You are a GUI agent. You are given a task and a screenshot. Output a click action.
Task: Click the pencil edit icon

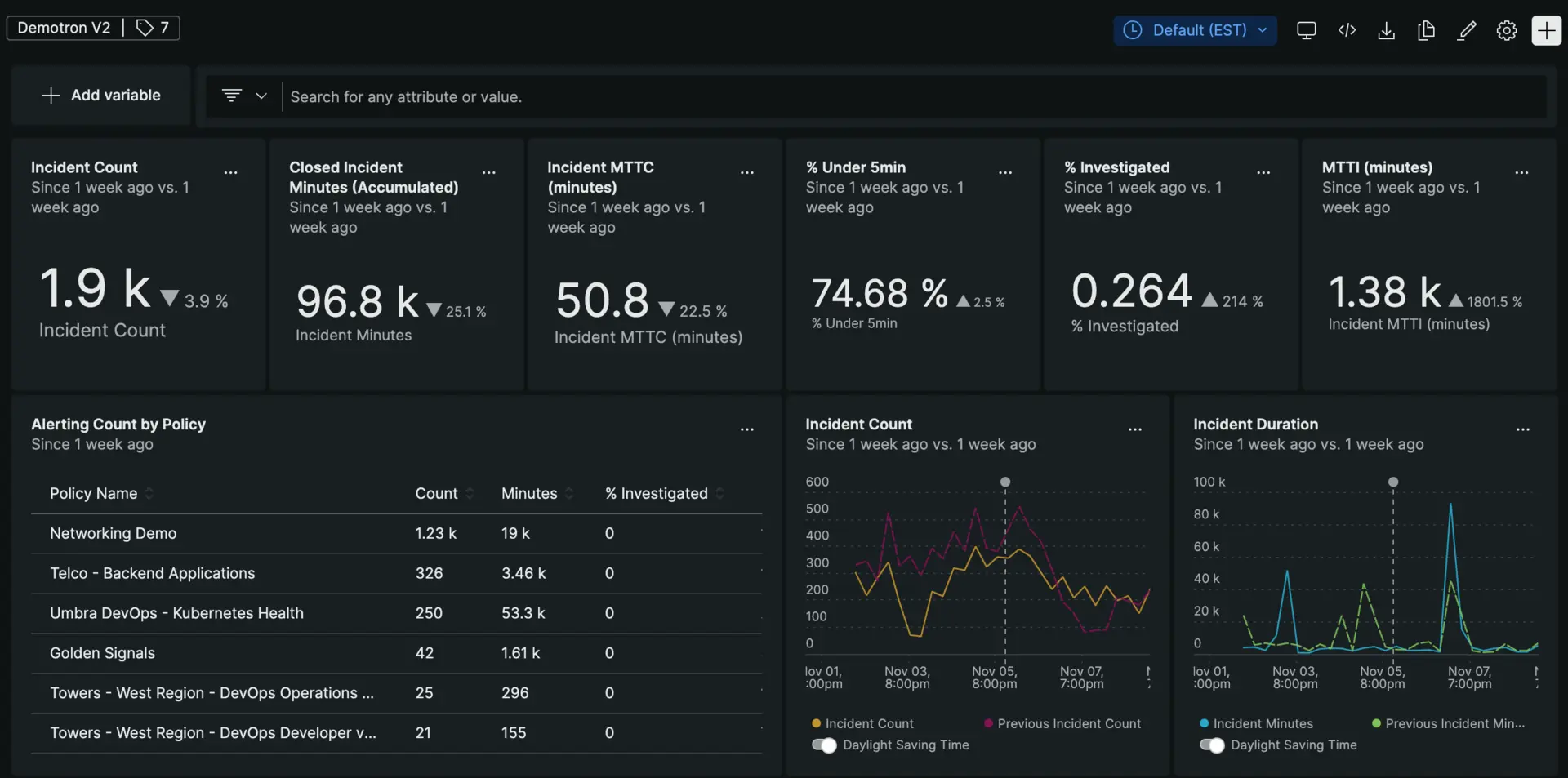pos(1467,31)
